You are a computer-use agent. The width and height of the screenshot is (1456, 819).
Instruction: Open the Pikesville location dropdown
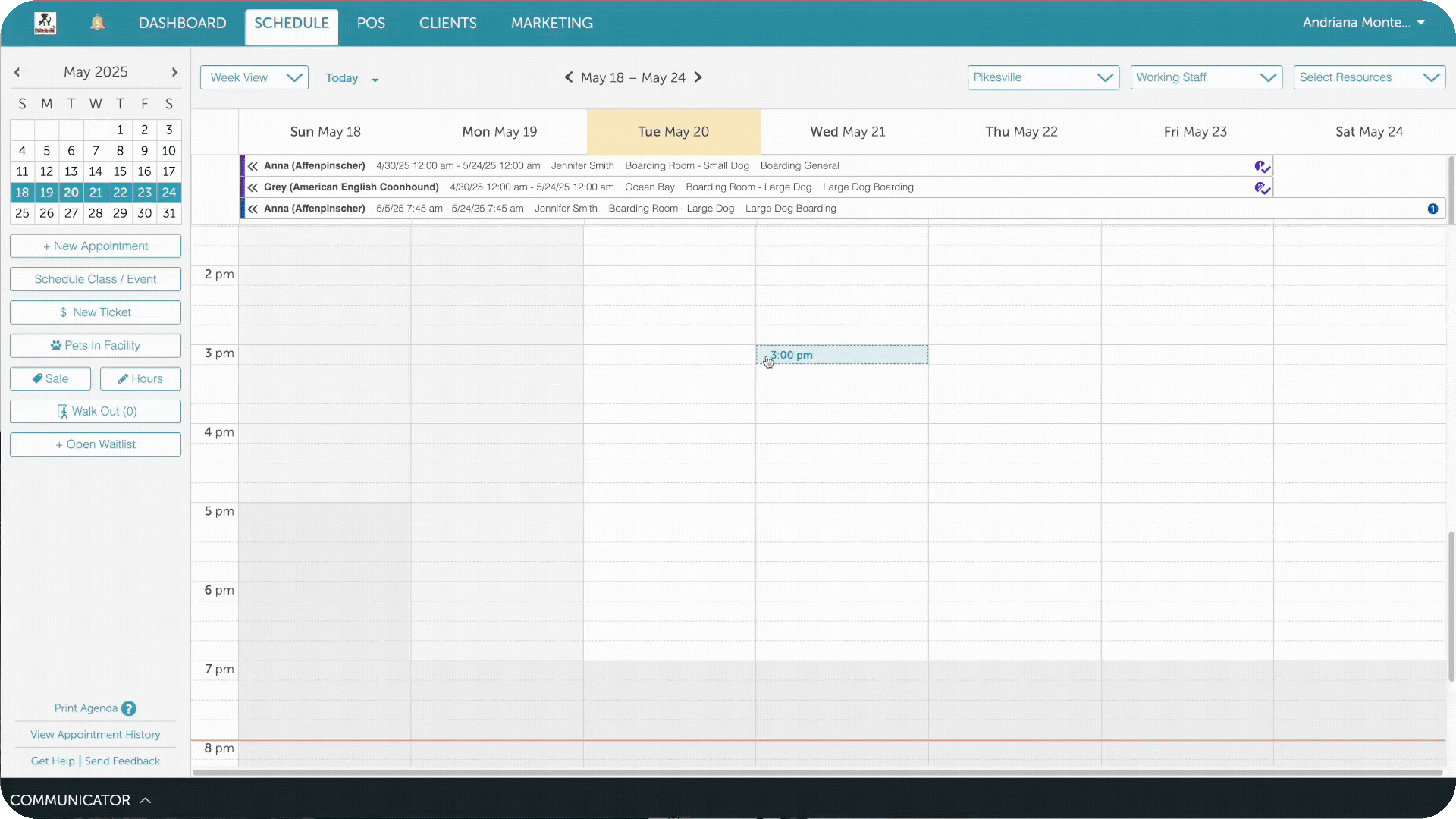click(1043, 77)
